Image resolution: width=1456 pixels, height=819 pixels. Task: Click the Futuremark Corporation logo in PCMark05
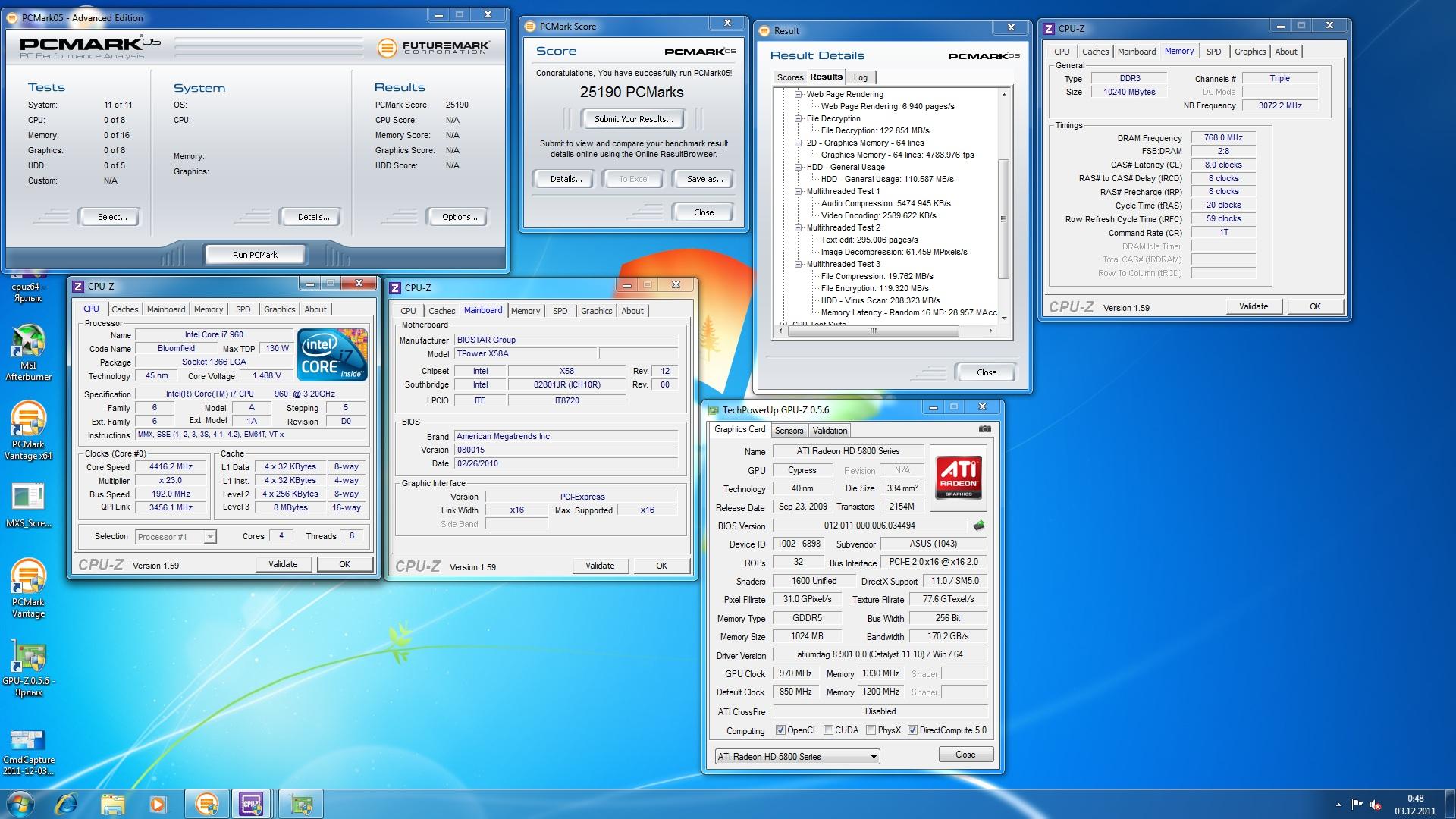point(434,48)
